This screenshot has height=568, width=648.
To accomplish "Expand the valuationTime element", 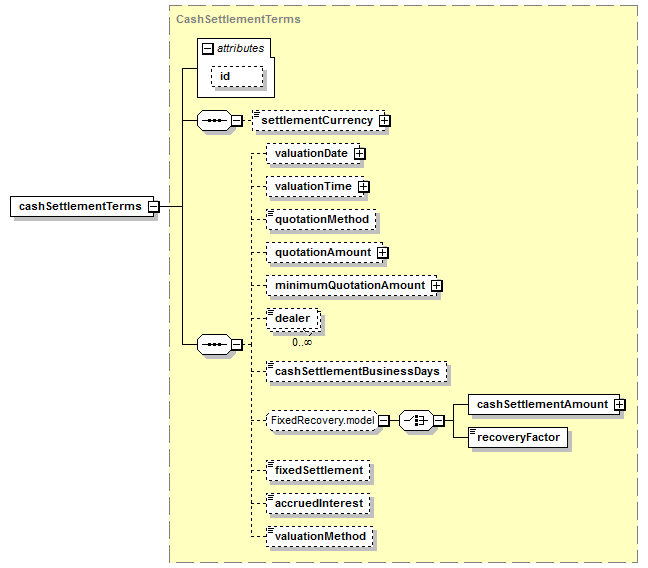I will [364, 186].
